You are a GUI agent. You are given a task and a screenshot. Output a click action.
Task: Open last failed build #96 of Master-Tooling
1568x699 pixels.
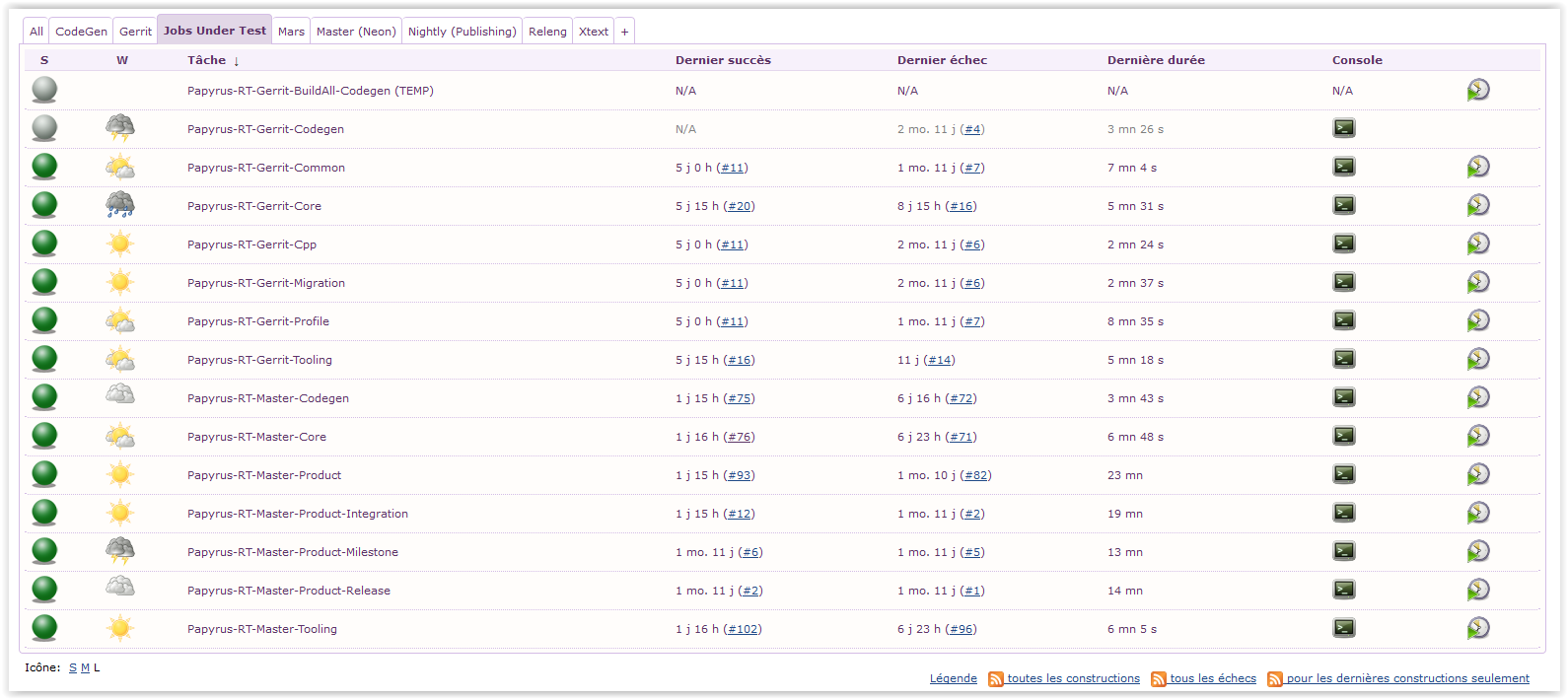pos(962,629)
